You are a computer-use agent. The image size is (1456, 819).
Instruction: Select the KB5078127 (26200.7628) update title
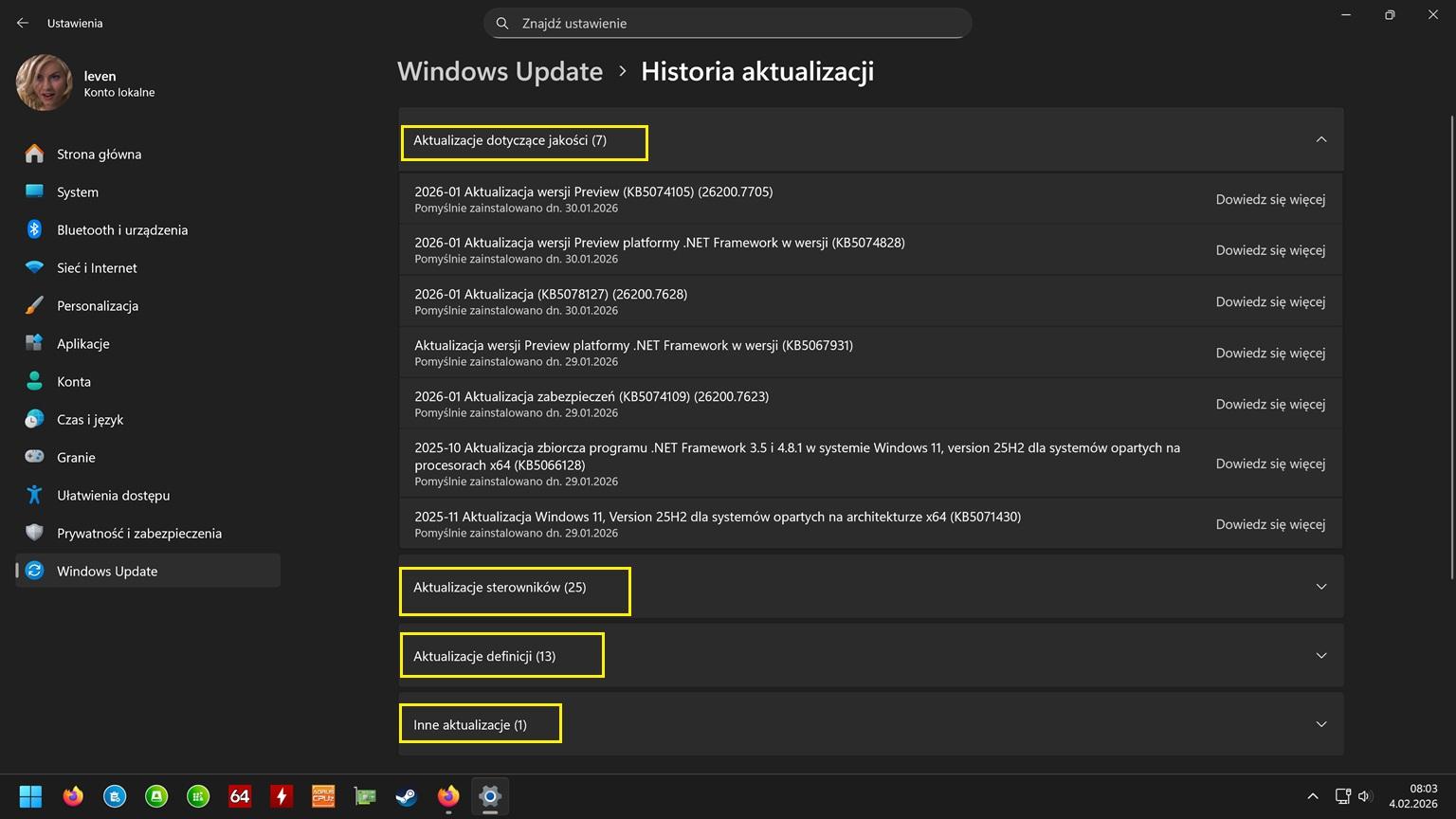[551, 294]
